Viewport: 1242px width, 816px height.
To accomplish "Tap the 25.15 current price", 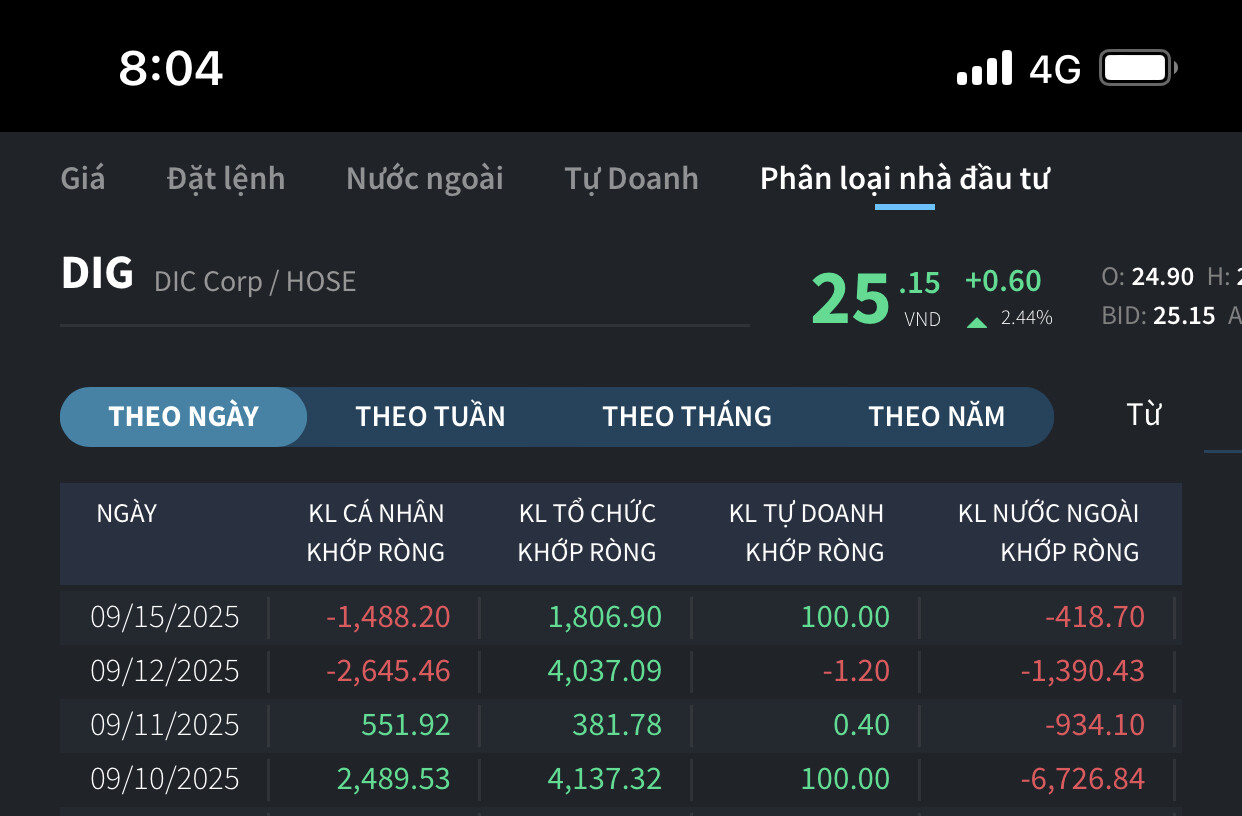I will click(875, 298).
